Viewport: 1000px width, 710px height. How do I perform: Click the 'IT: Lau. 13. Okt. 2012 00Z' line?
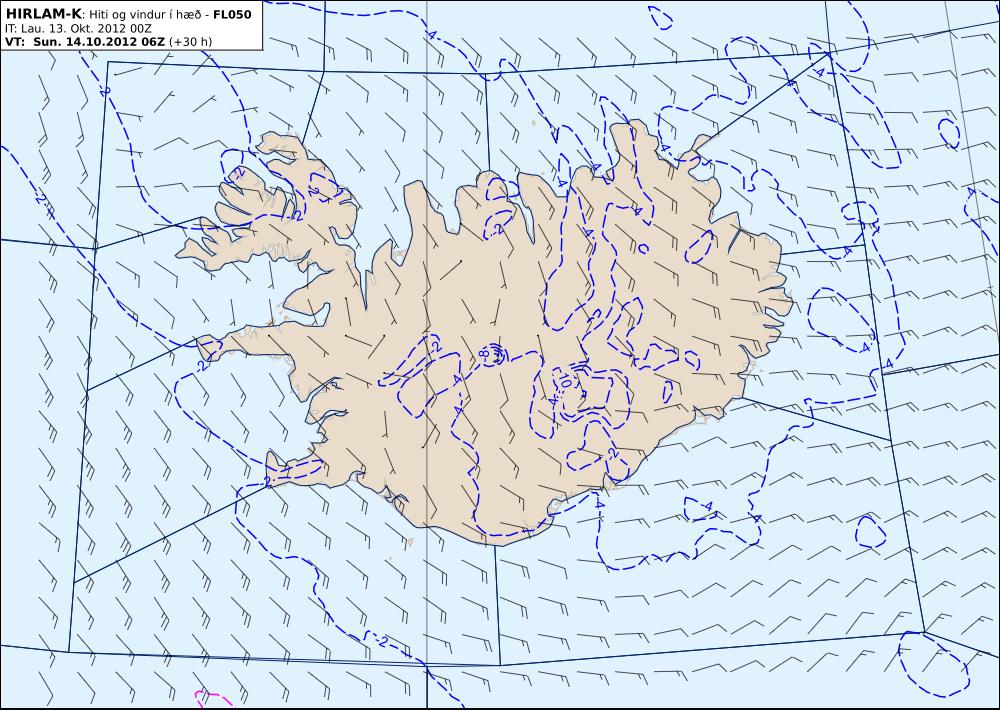click(x=78, y=29)
